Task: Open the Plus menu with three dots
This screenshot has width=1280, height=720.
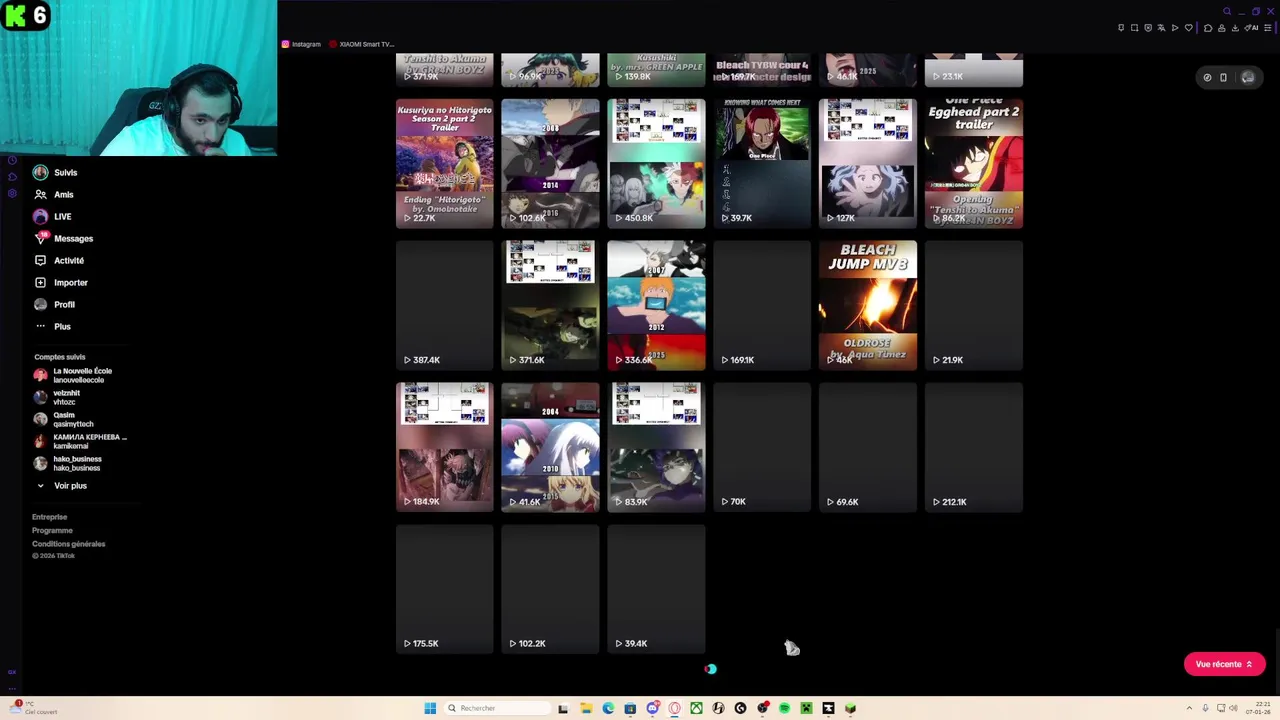Action: (52, 326)
